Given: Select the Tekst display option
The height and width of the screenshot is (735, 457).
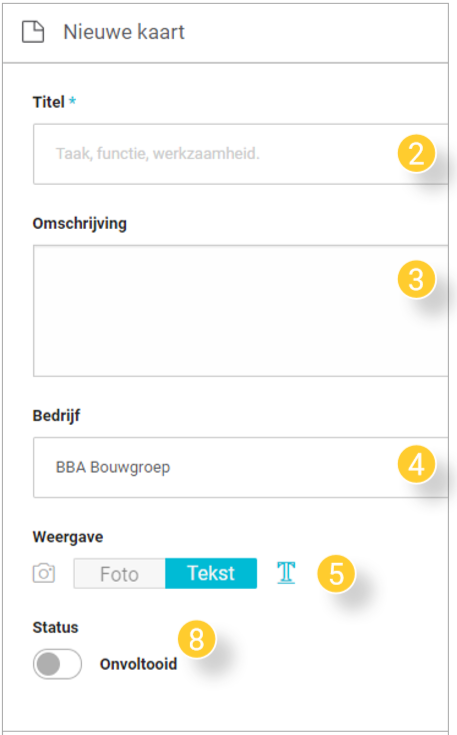Looking at the screenshot, I should pyautogui.click(x=211, y=573).
